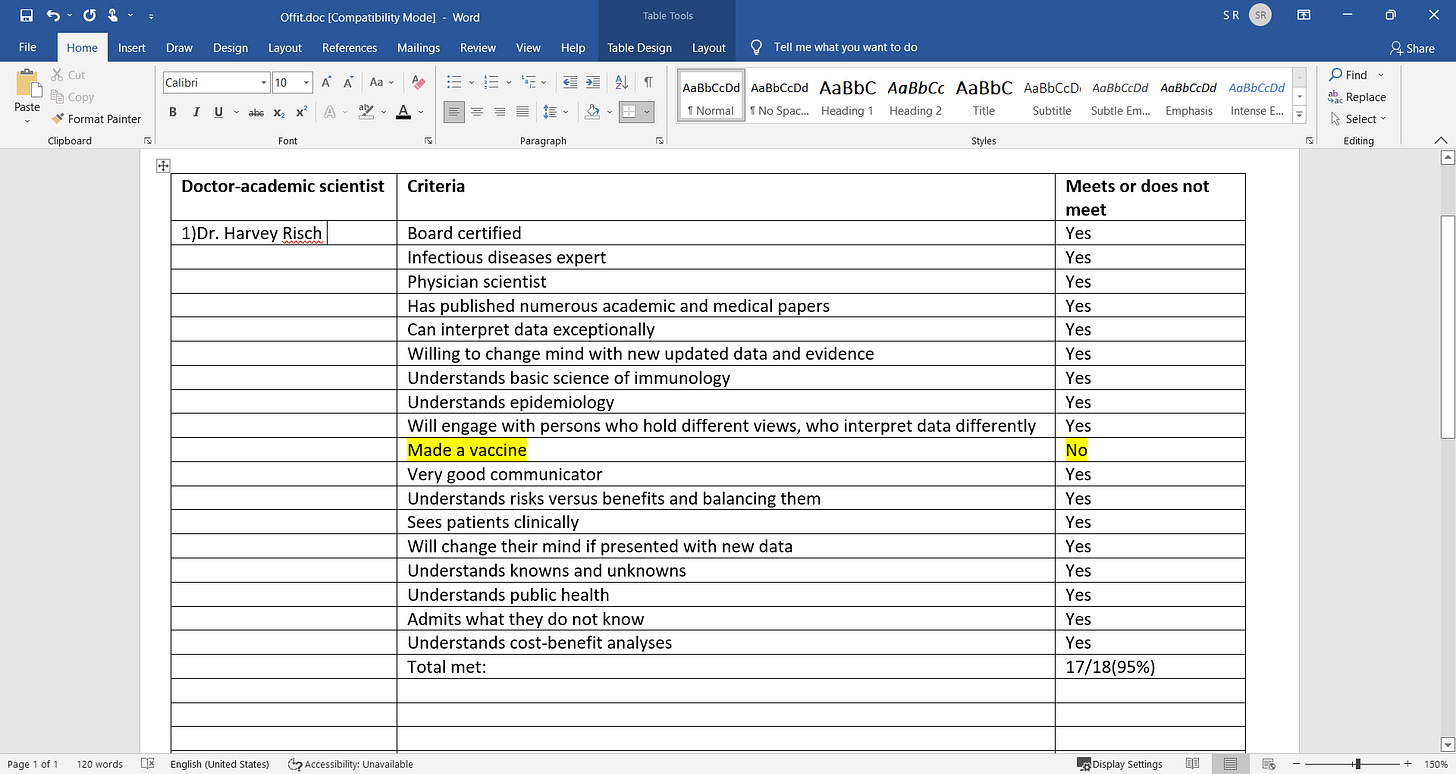Open Accessibility checker in status bar
Image resolution: width=1456 pixels, height=774 pixels.
pos(350,764)
